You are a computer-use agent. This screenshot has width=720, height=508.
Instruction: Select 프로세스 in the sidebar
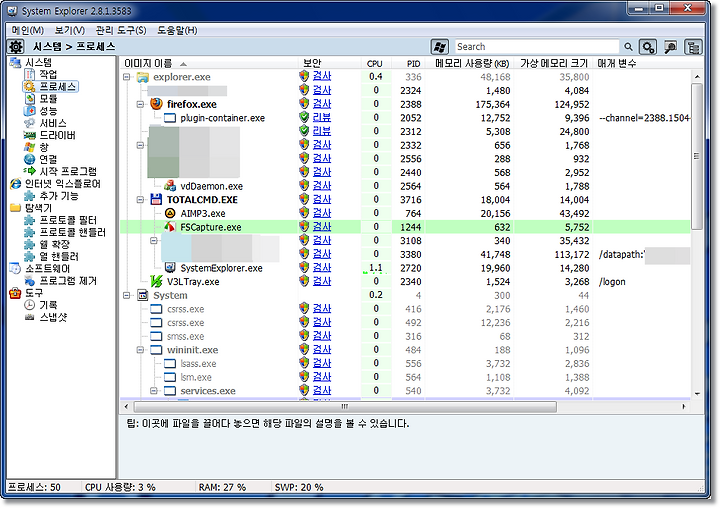coord(58,86)
